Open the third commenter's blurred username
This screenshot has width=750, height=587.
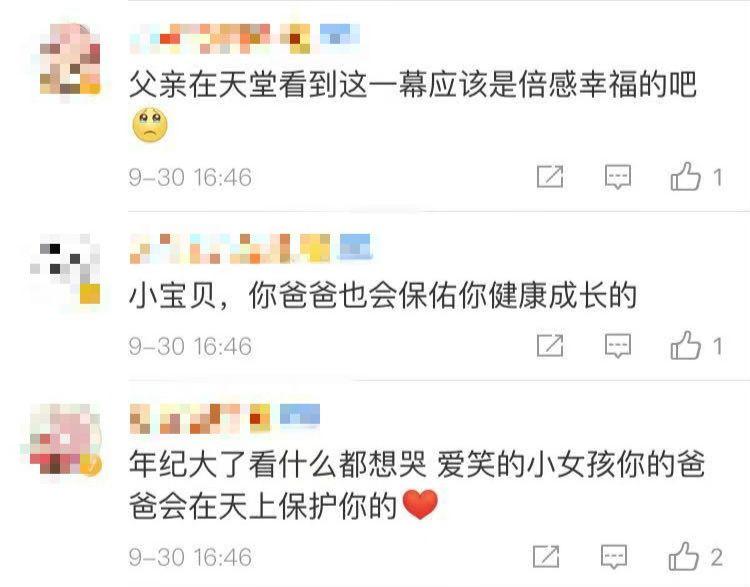225,419
